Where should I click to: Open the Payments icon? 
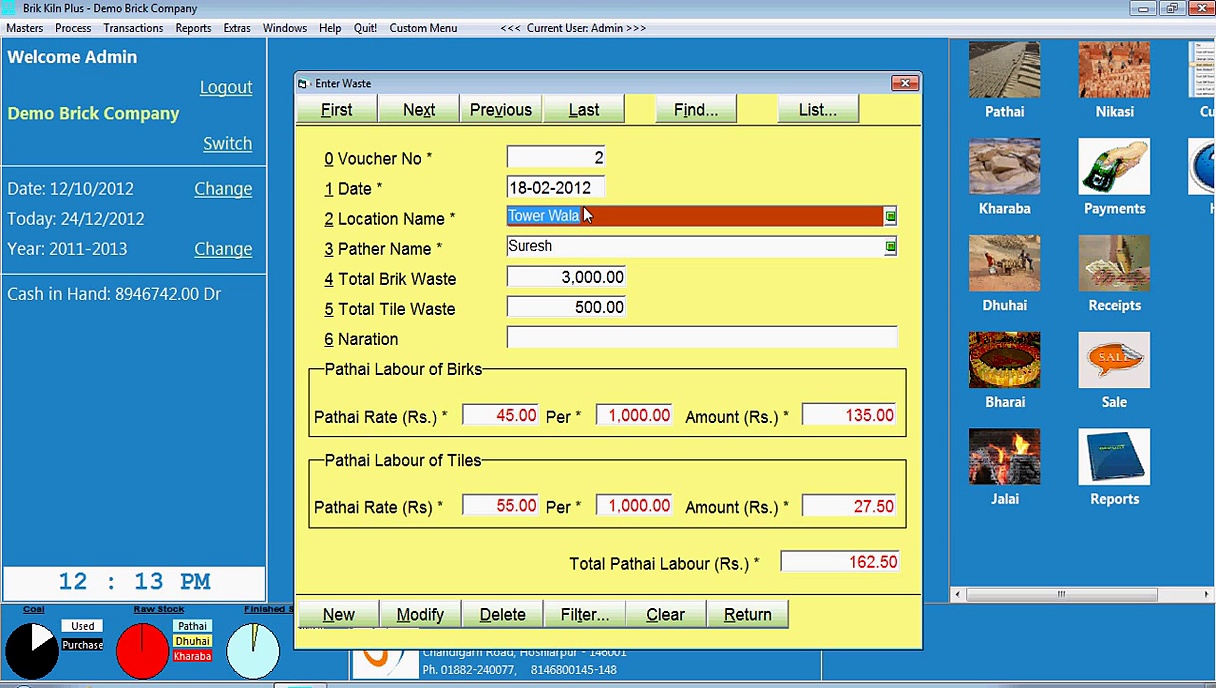(x=1114, y=166)
